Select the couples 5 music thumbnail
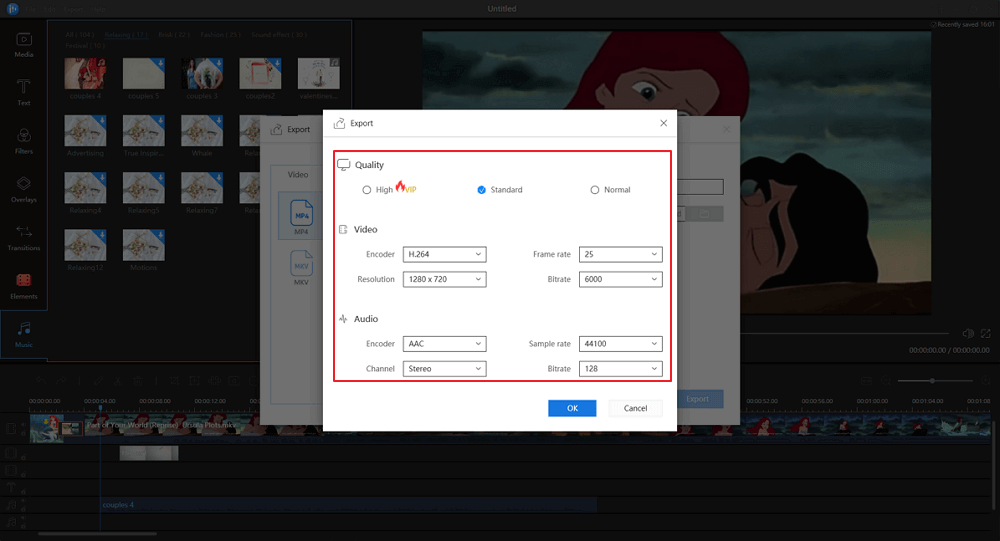Screen dimensions: 1000x541 (x=143, y=73)
